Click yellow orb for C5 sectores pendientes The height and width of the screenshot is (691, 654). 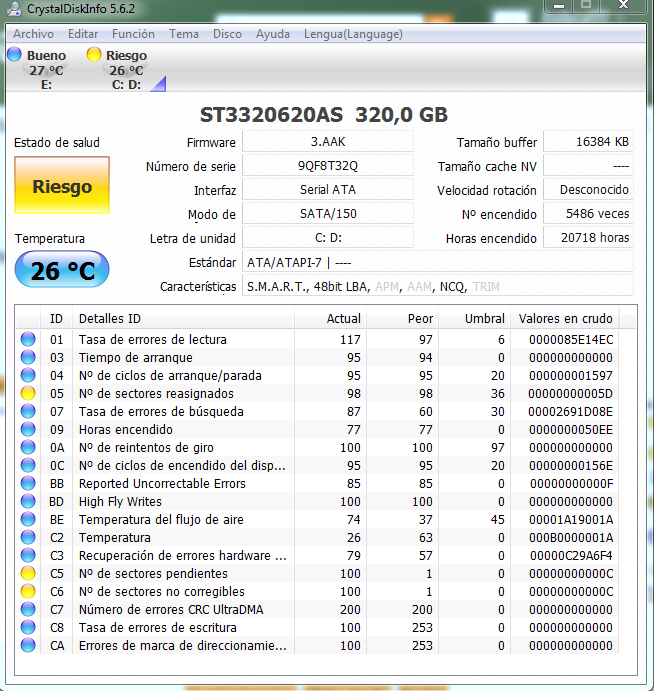tap(28, 573)
